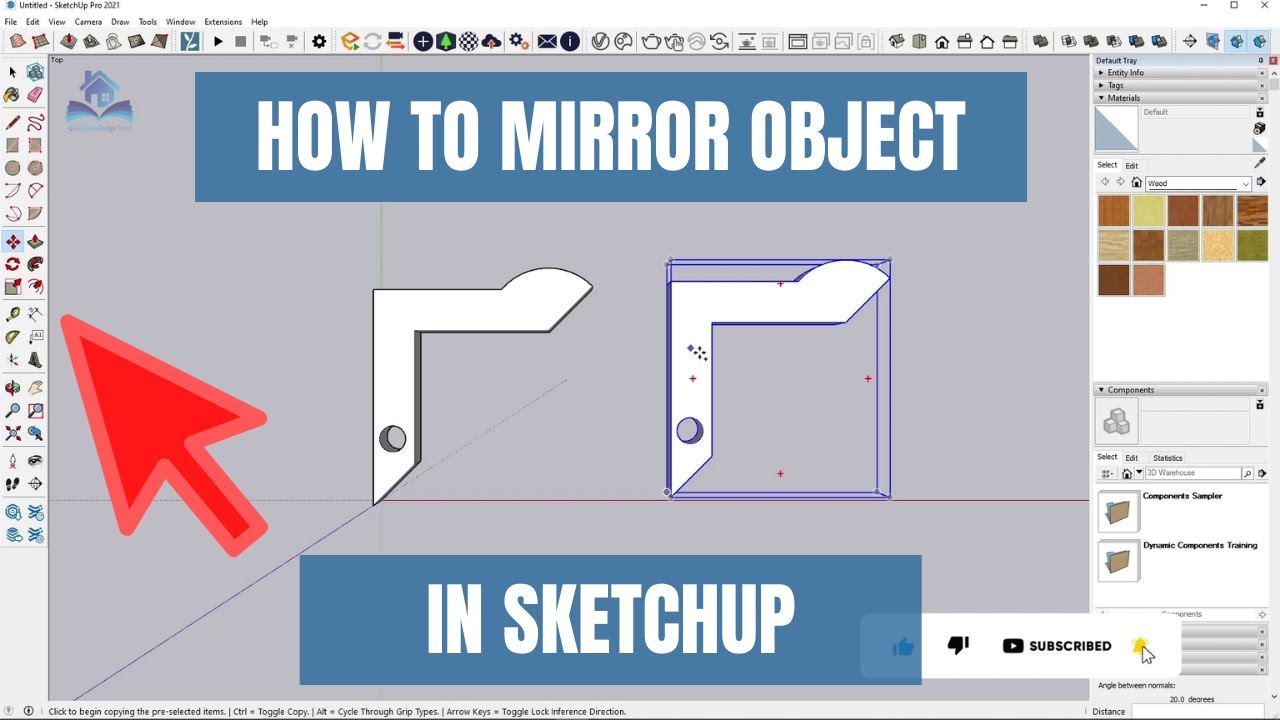Switch to Materials Edit tab
The height and width of the screenshot is (720, 1280).
[x=1132, y=165]
